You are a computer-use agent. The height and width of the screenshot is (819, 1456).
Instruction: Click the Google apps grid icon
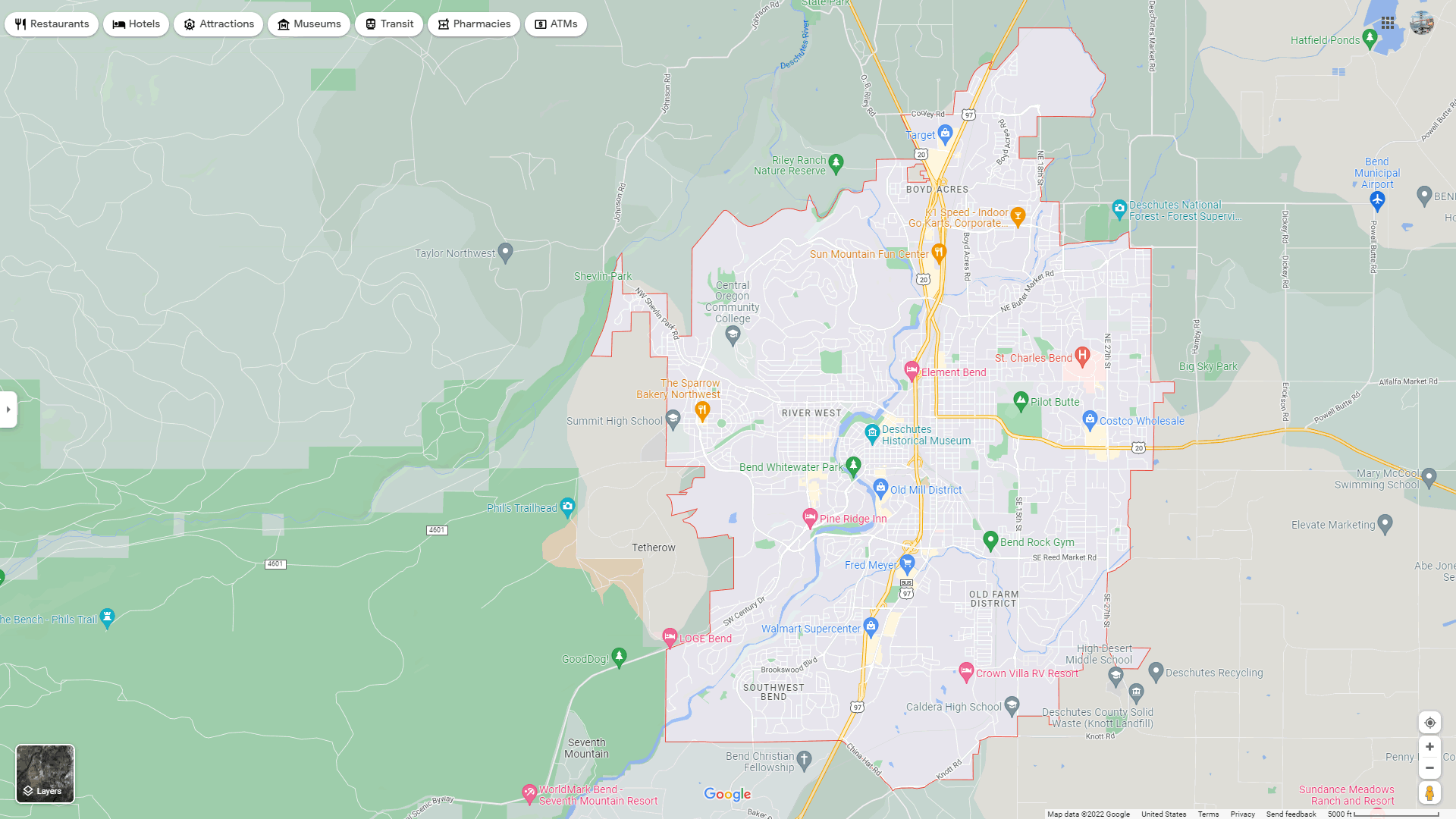point(1387,24)
